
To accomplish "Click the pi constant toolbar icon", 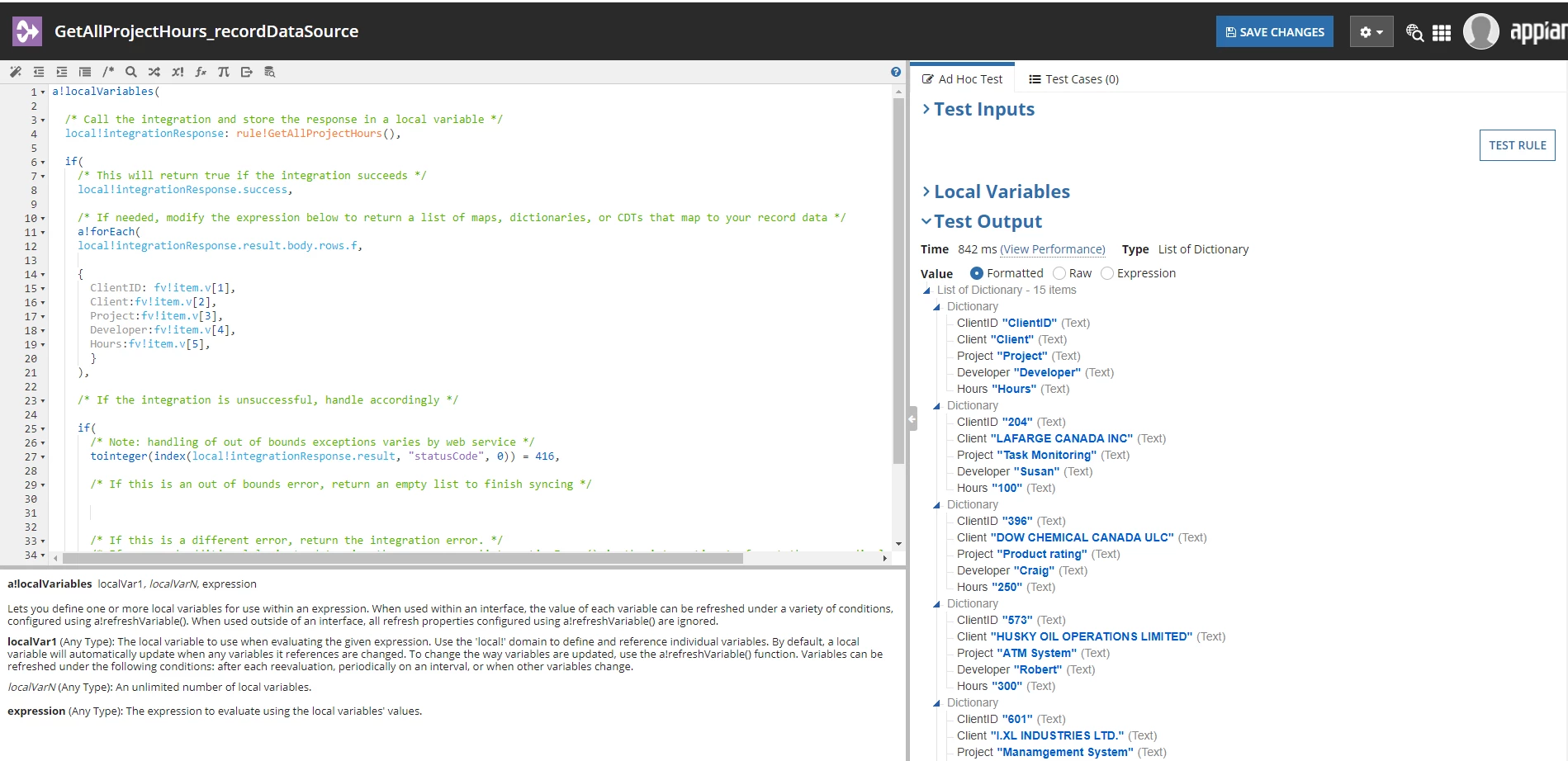I will 224,72.
